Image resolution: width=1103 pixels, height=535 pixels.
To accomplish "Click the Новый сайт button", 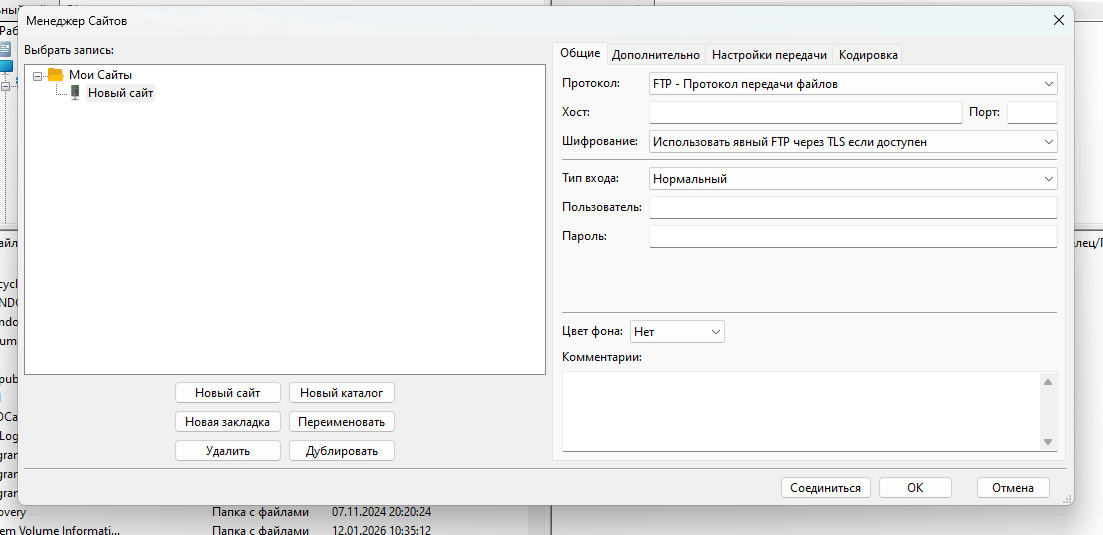I will 228,392.
